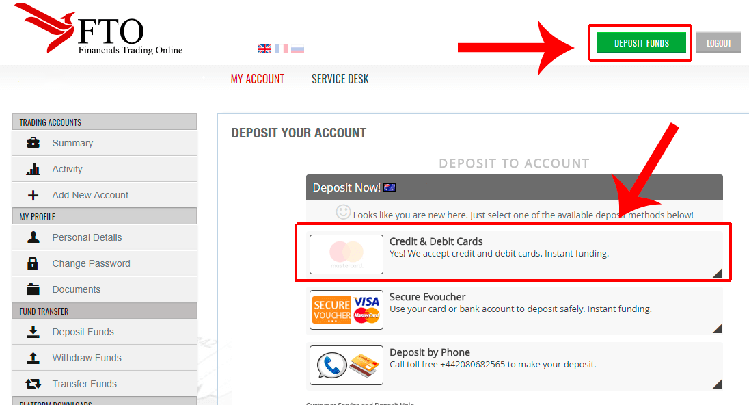
Task: Click the green DEPOSIT FUNDS button
Action: tap(641, 43)
